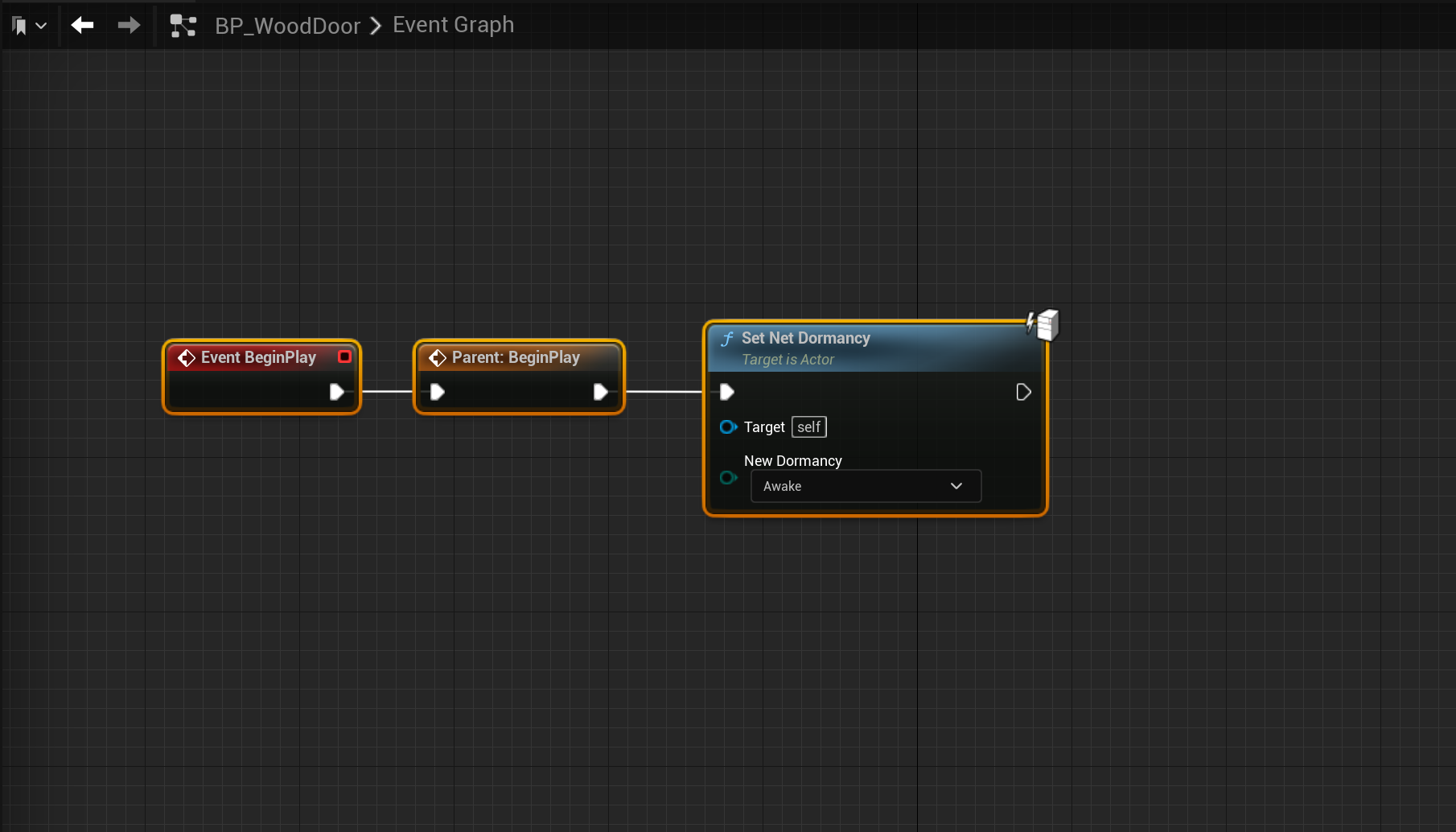Click the bookmark icon in the toolbar
Viewport: 1456px width, 832px height.
[x=20, y=26]
